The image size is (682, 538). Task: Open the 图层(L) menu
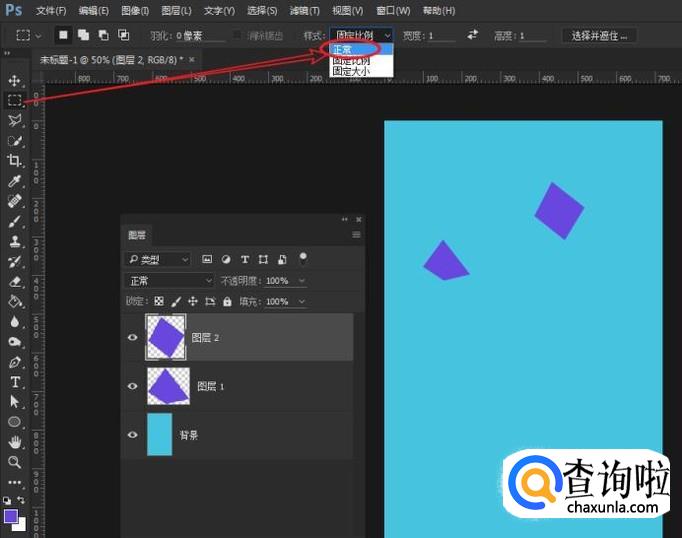(177, 11)
